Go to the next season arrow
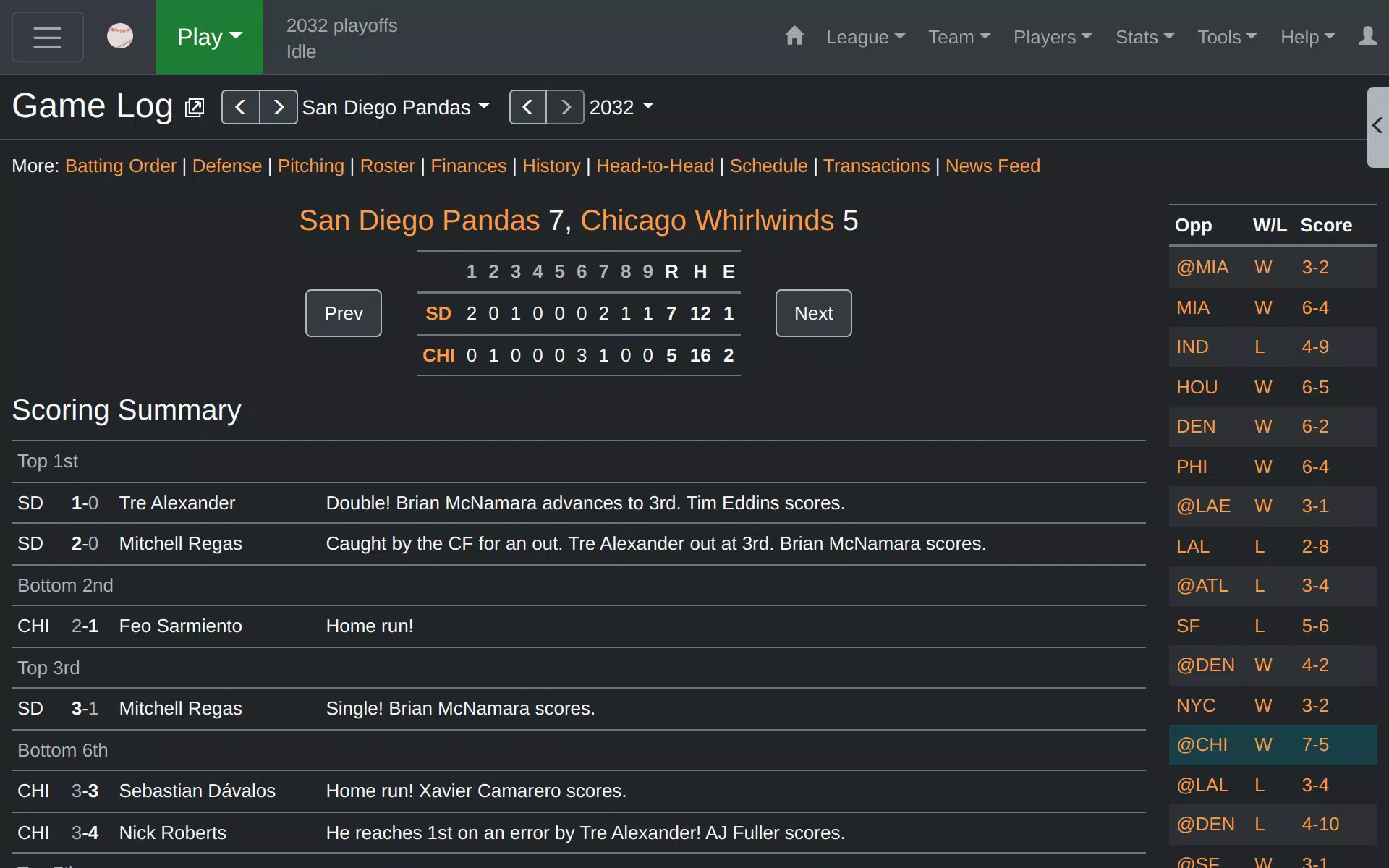 click(566, 107)
